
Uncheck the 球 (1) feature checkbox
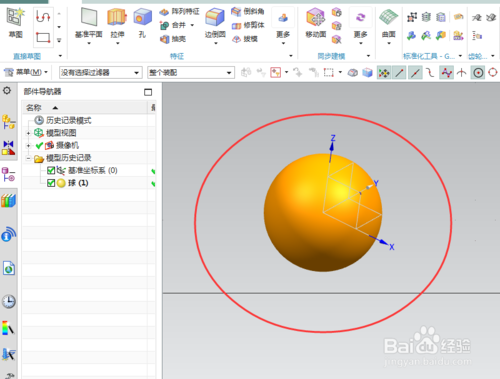coord(51,183)
